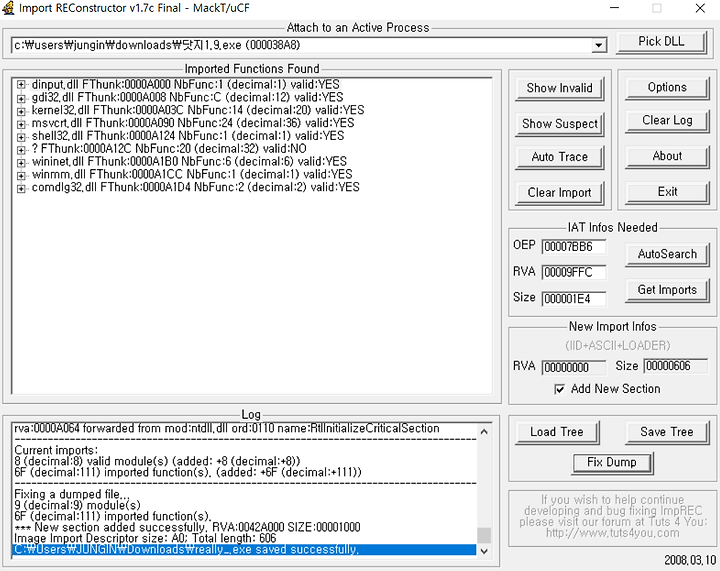Run Auto Trace

[x=559, y=157]
